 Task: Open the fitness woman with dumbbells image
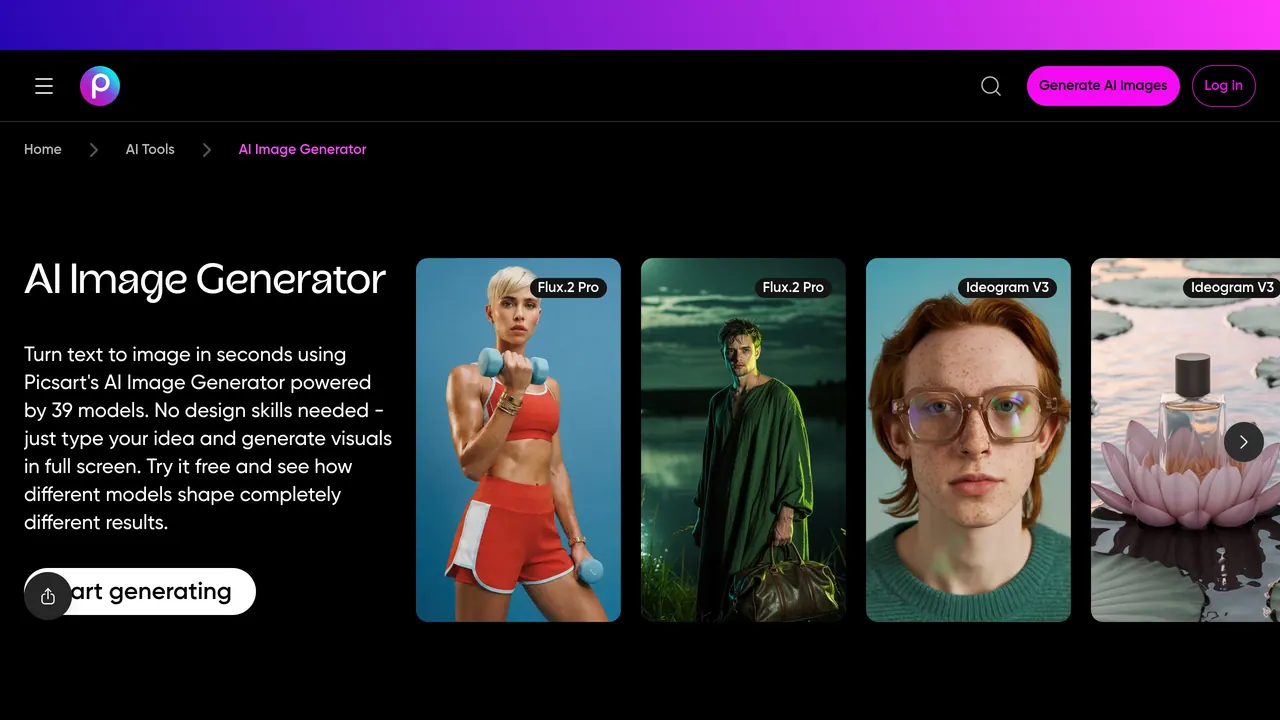point(518,440)
